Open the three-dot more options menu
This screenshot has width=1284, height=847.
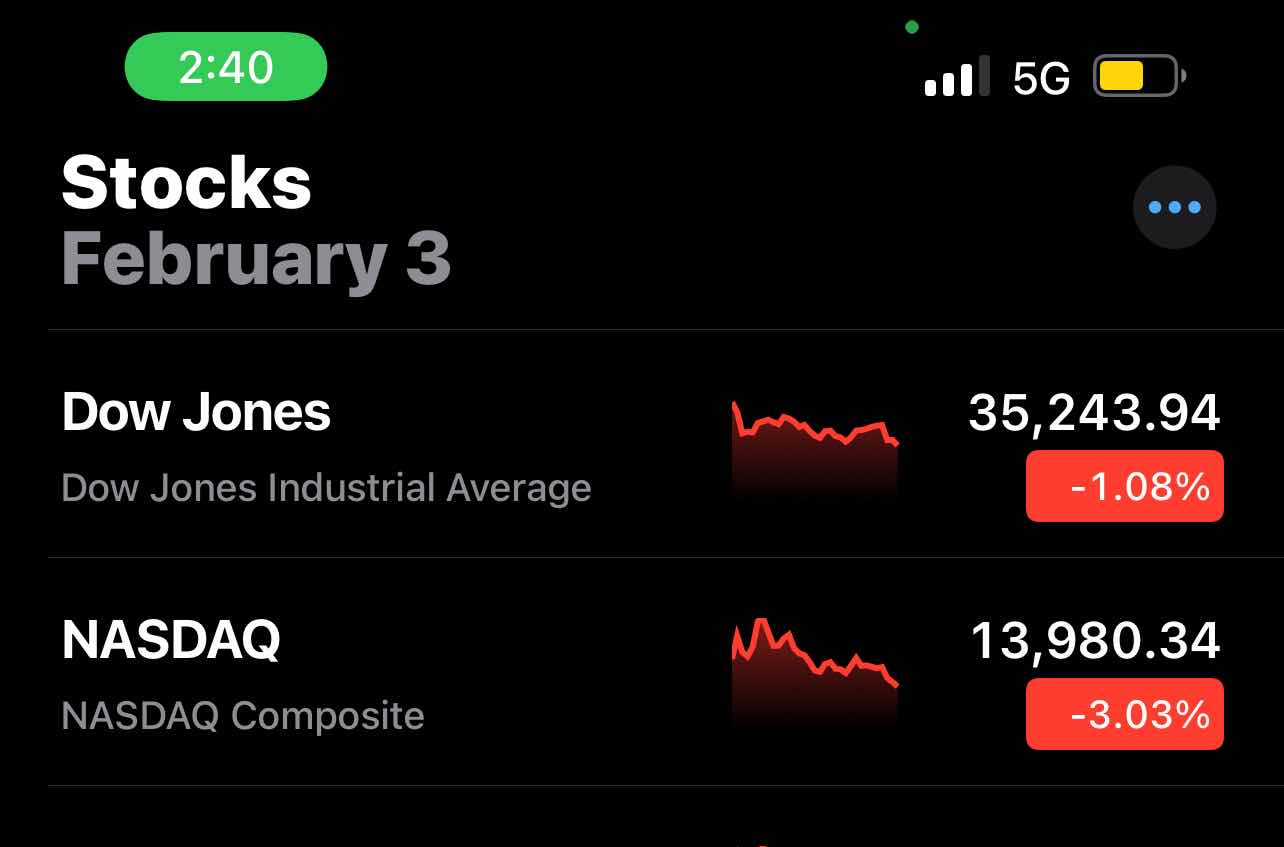pos(1174,207)
